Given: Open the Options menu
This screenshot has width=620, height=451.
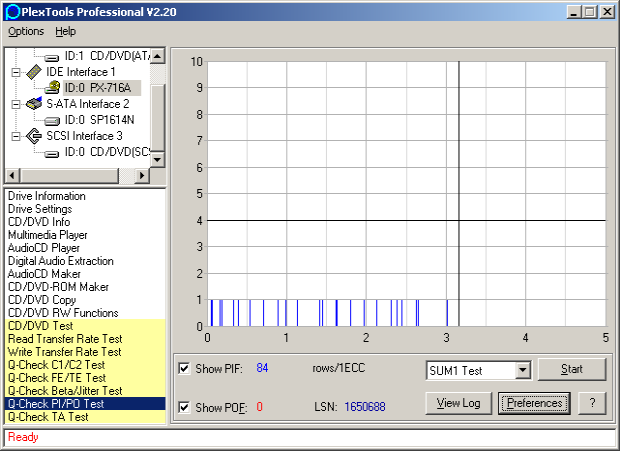Looking at the screenshot, I should point(26,31).
